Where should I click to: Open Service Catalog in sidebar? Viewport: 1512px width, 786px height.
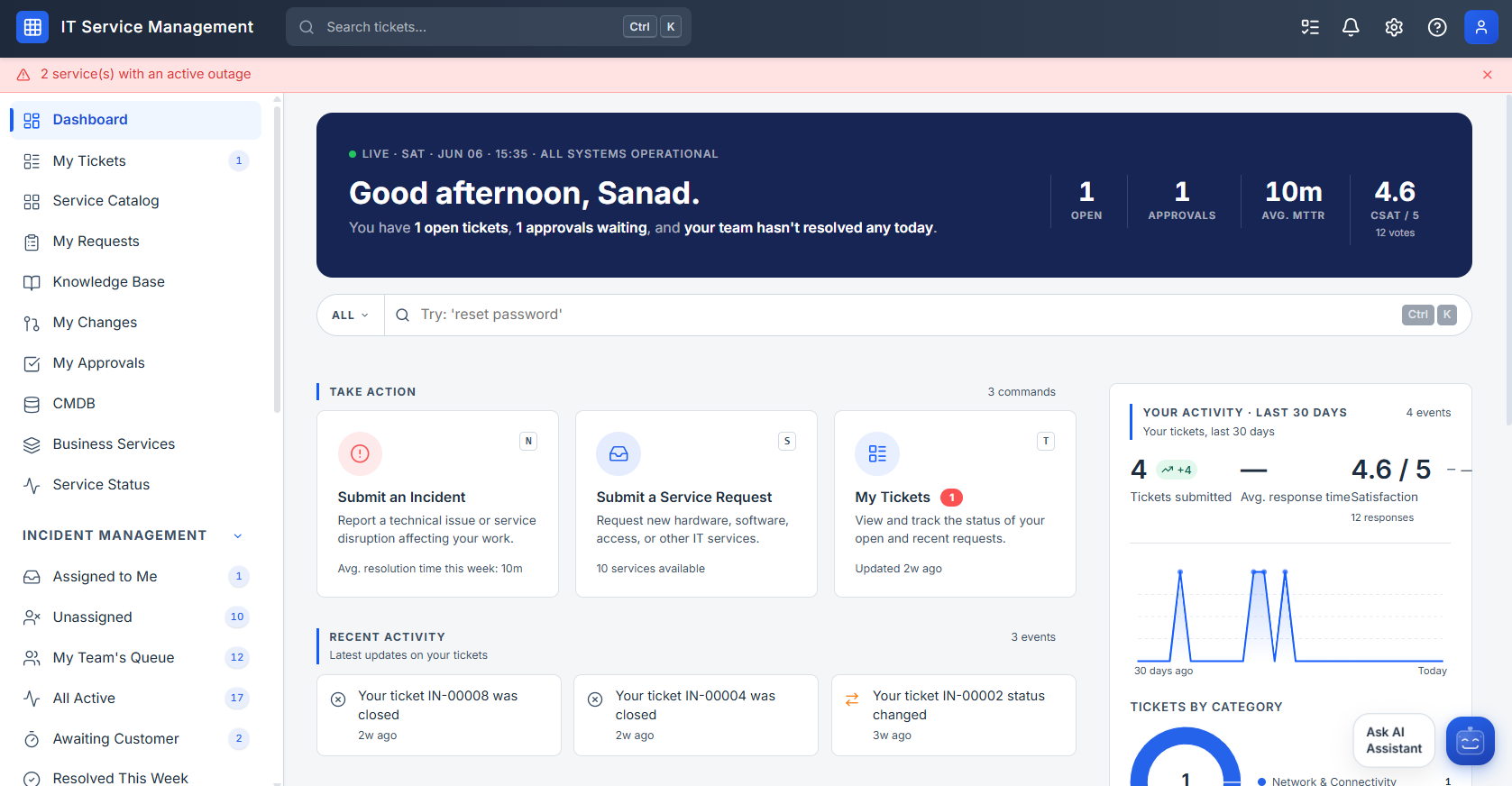coord(135,201)
